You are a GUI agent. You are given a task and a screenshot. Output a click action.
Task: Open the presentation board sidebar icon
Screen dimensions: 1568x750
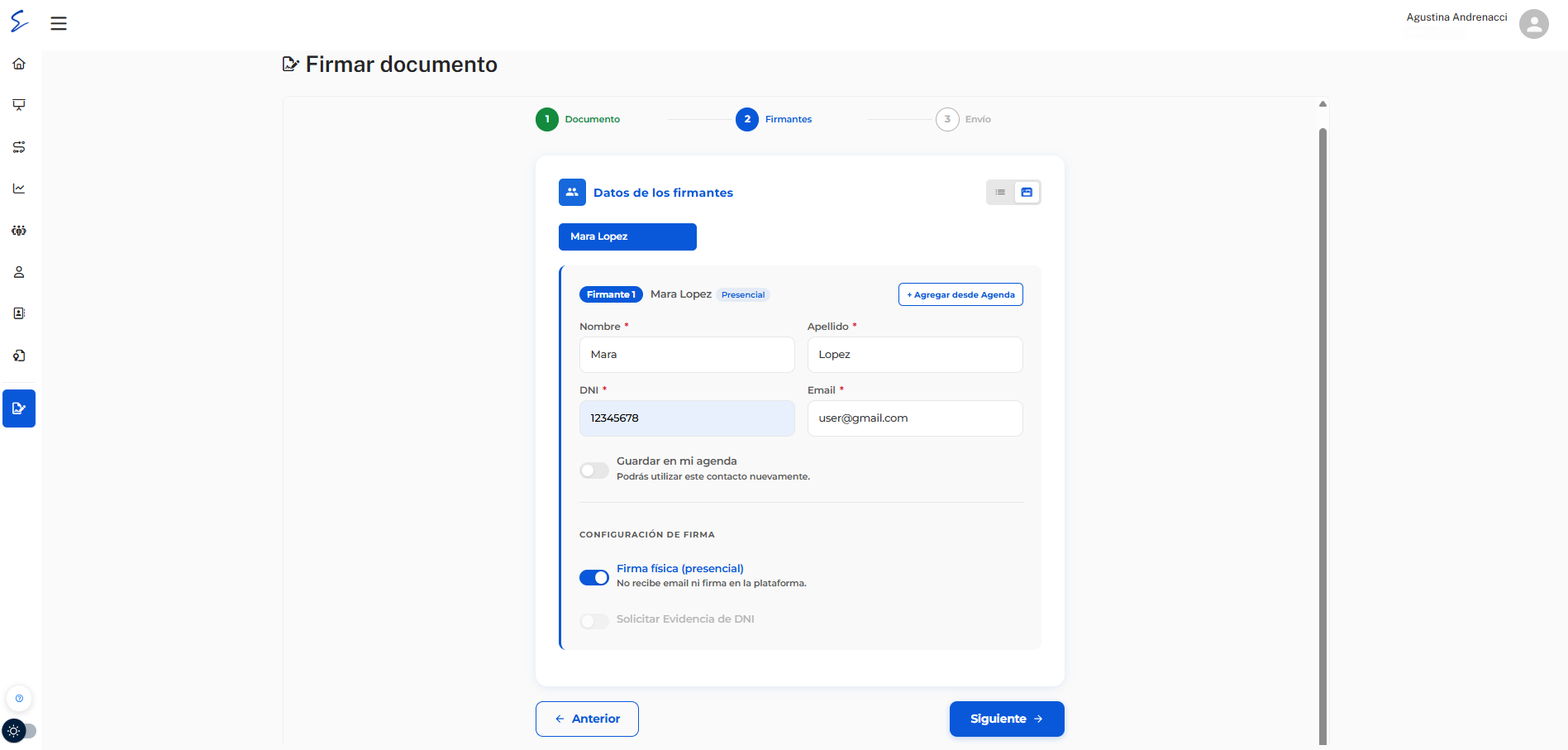[19, 105]
